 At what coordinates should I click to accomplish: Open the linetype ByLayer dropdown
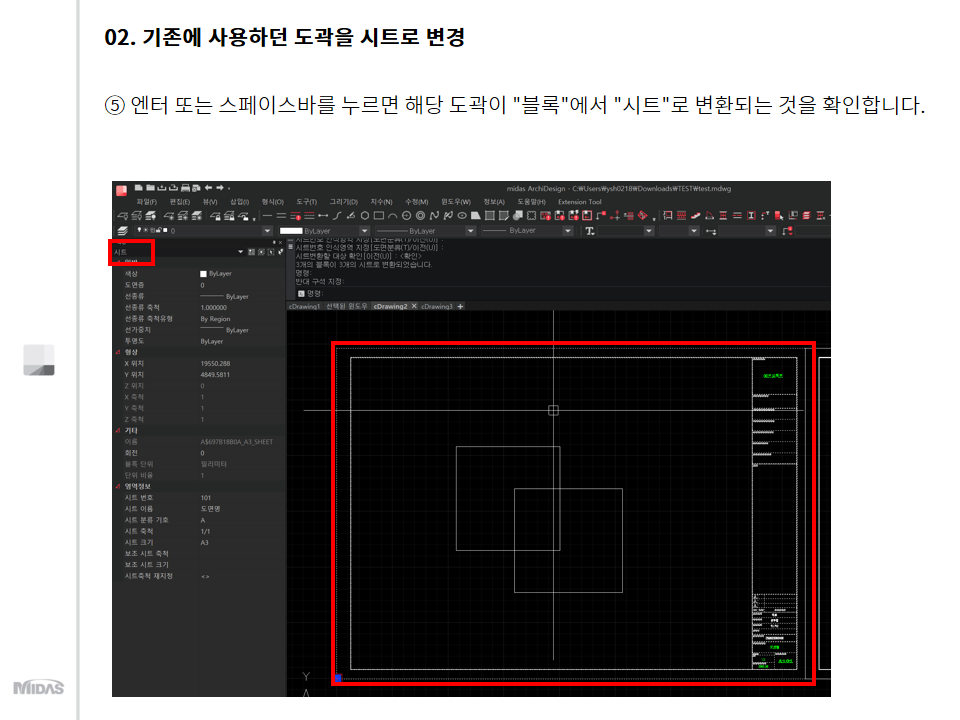470,231
